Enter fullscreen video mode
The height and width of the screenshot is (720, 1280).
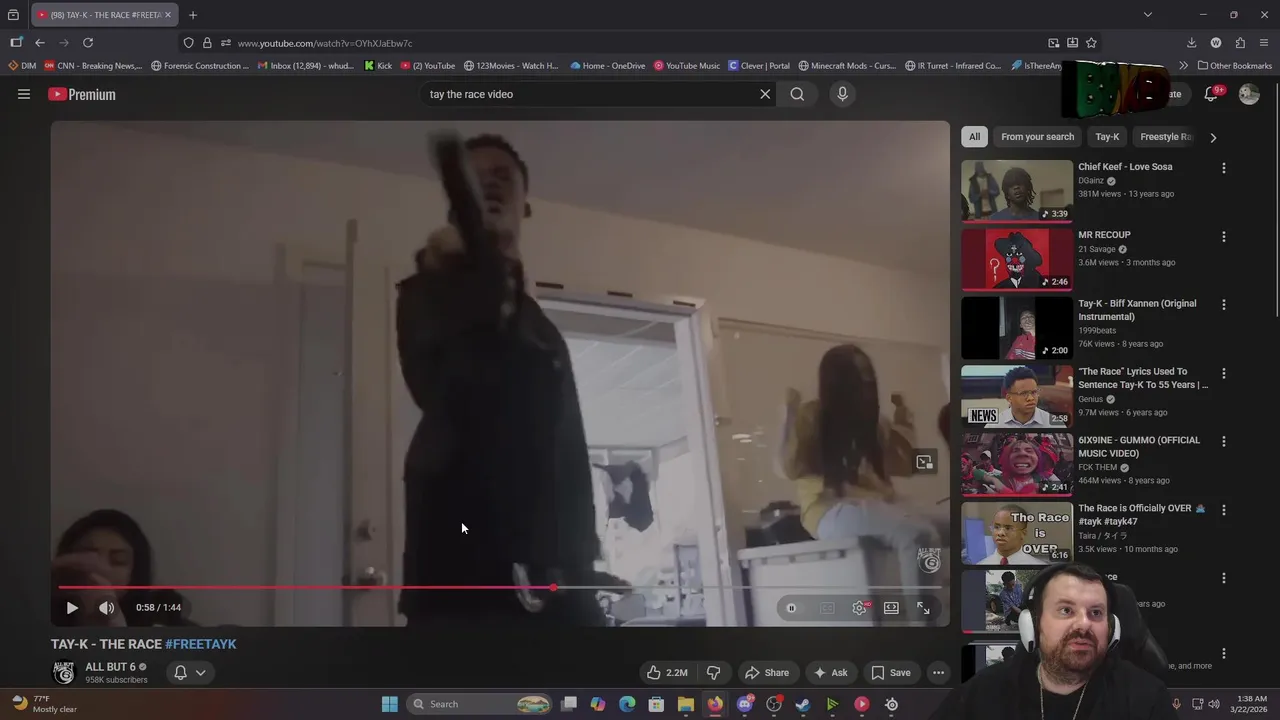[923, 608]
